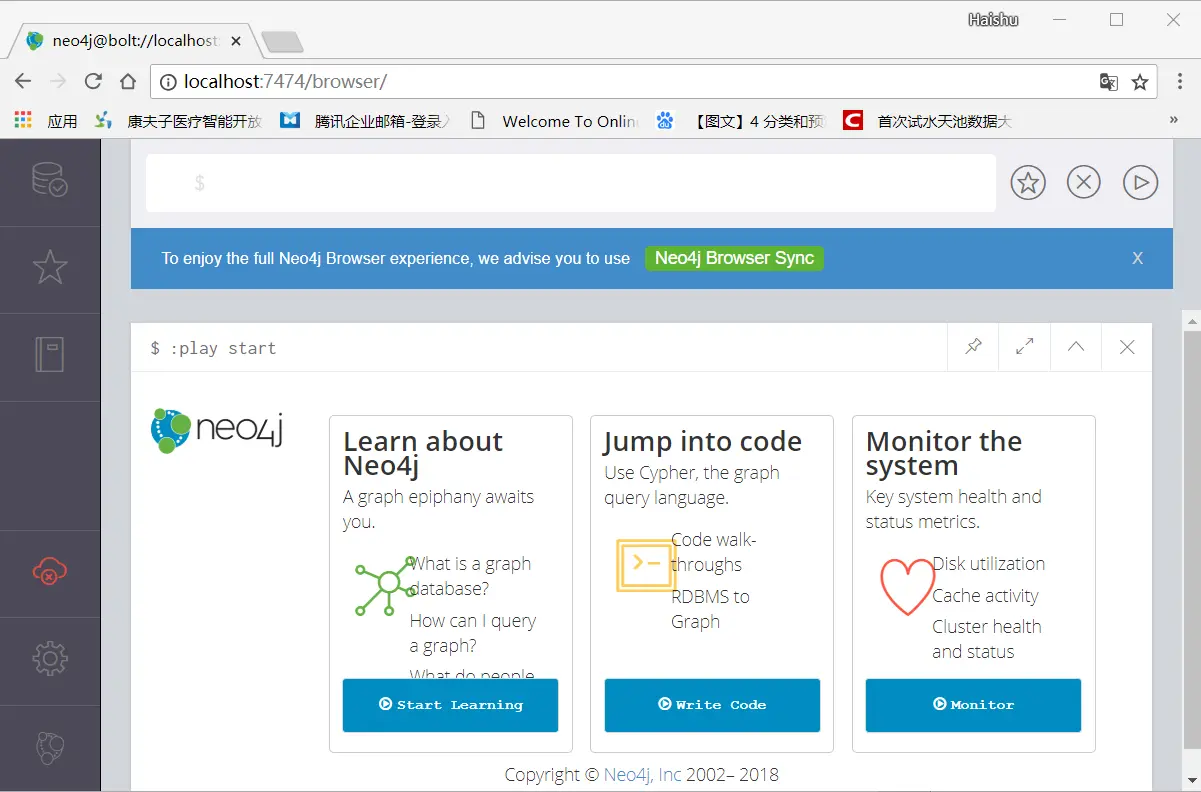Click the graph nodes illustration icon
The image size is (1201, 792).
384,585
